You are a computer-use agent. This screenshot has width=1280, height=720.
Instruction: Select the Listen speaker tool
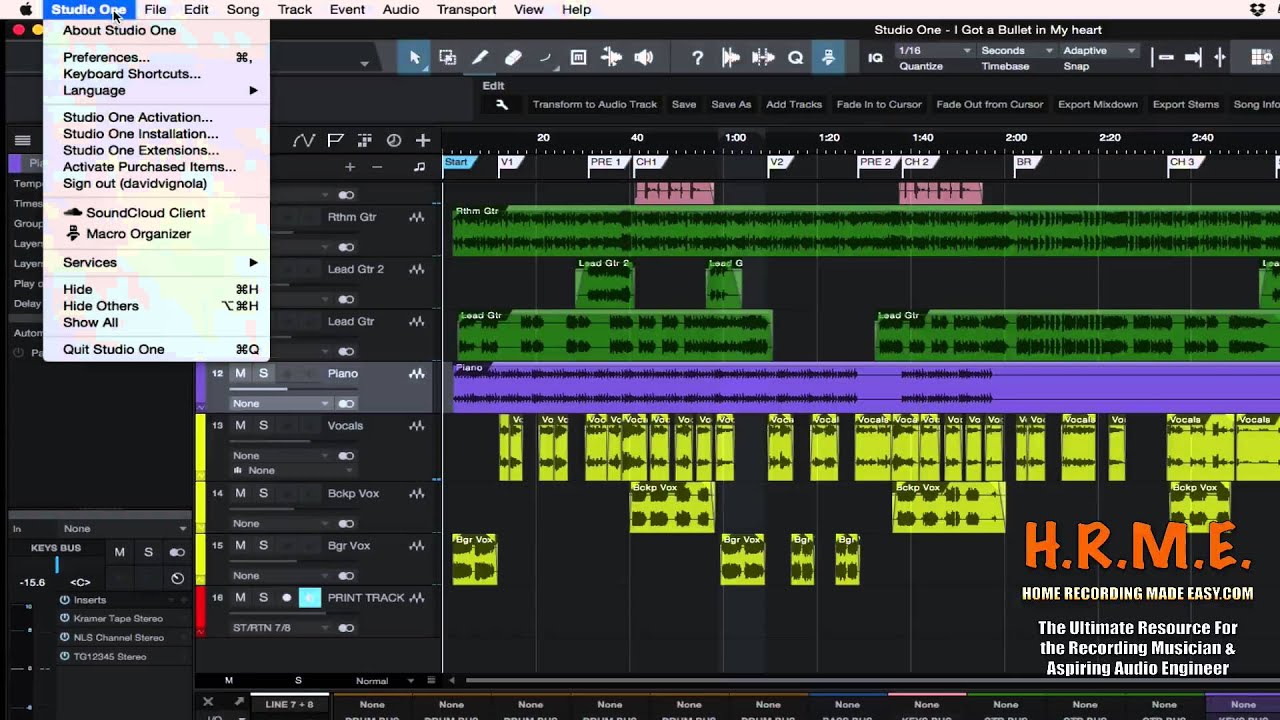point(644,58)
